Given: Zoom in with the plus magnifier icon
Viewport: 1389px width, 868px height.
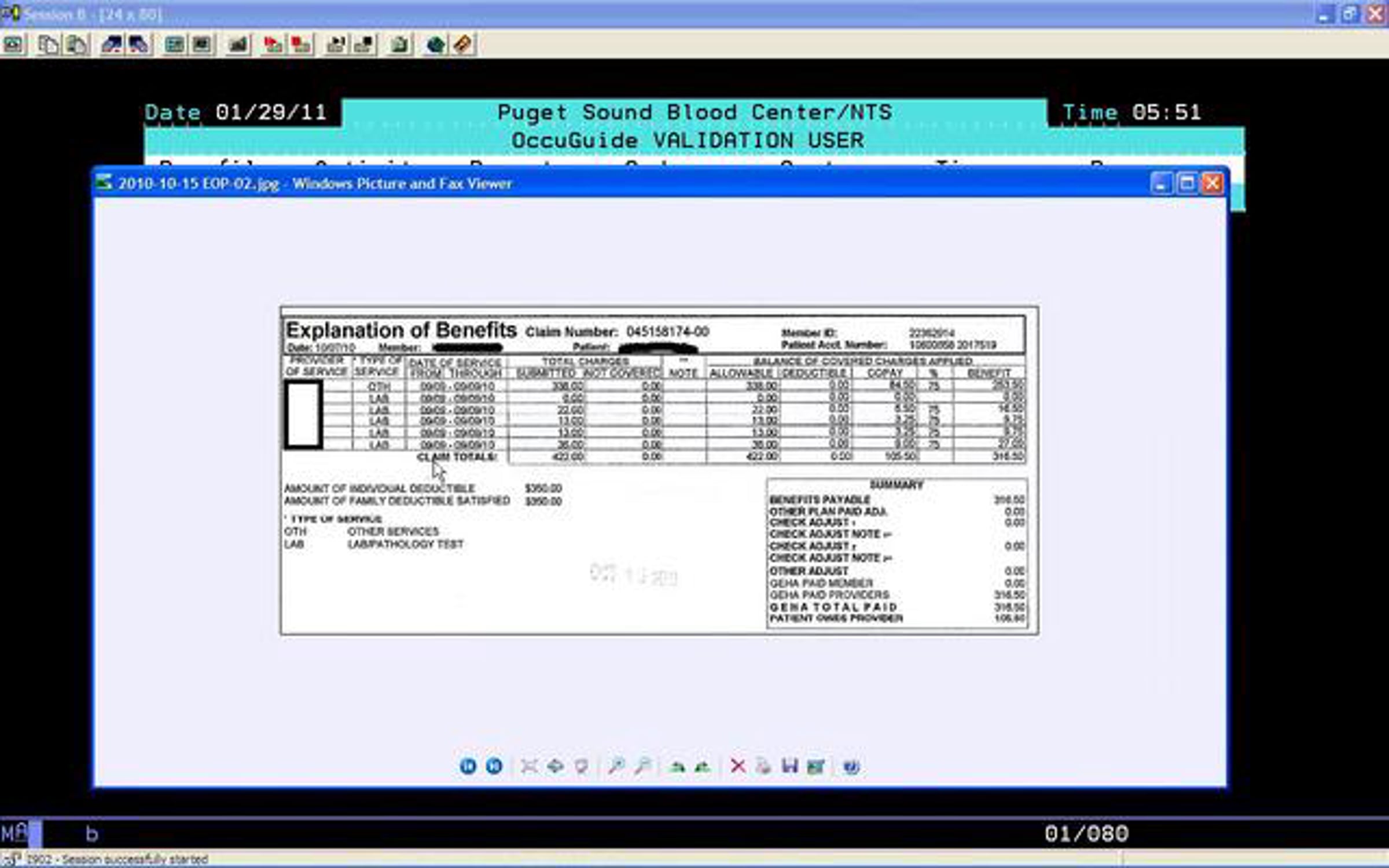Looking at the screenshot, I should tap(616, 766).
